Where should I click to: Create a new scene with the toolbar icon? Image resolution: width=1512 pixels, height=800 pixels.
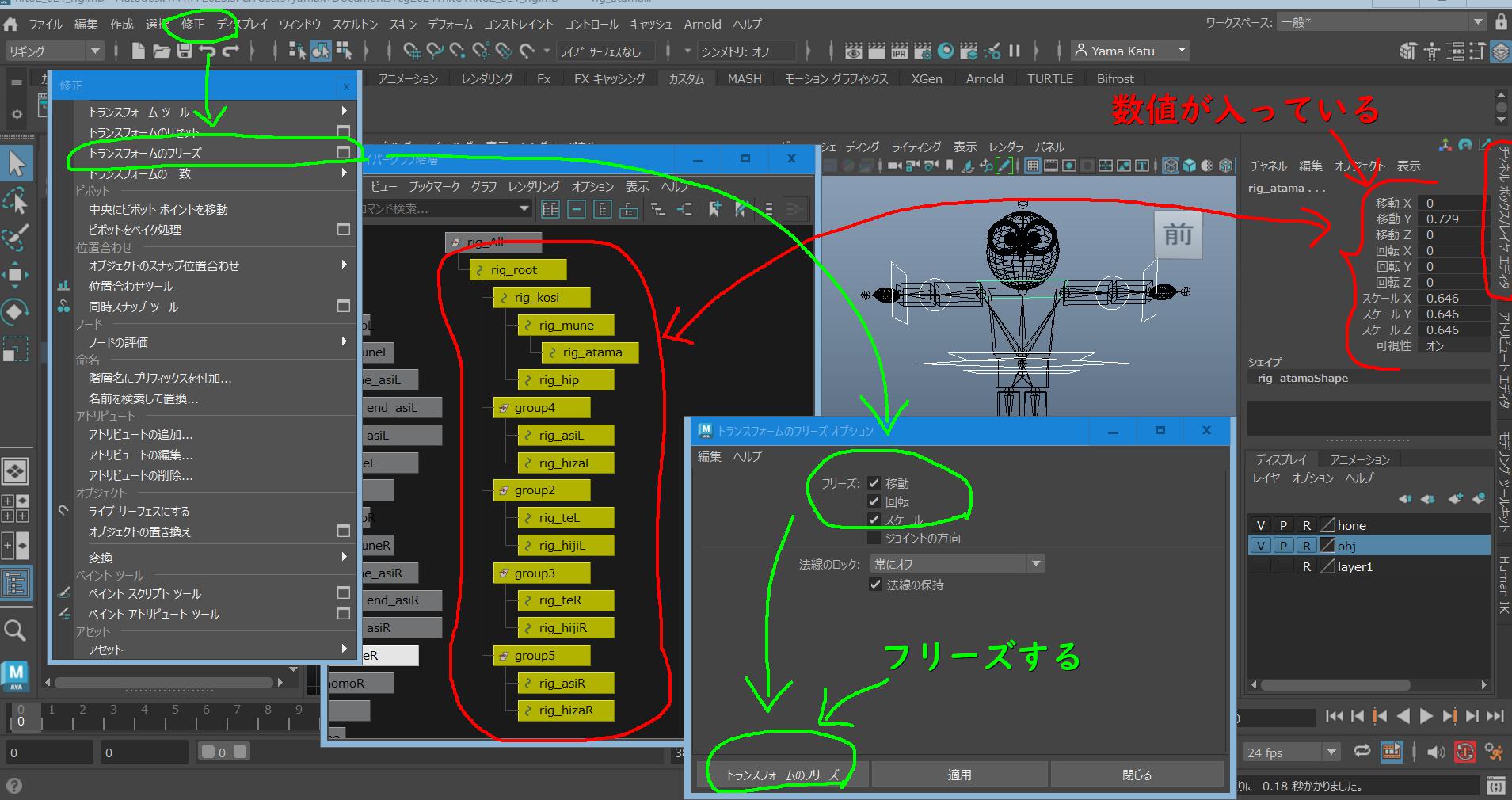click(138, 51)
